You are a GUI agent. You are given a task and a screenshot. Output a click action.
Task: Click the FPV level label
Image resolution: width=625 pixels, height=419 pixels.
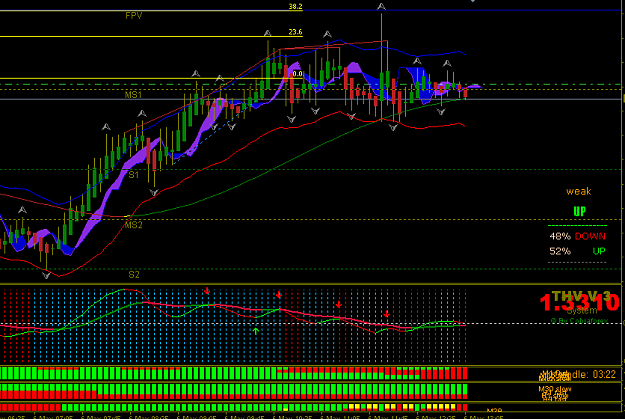(134, 16)
